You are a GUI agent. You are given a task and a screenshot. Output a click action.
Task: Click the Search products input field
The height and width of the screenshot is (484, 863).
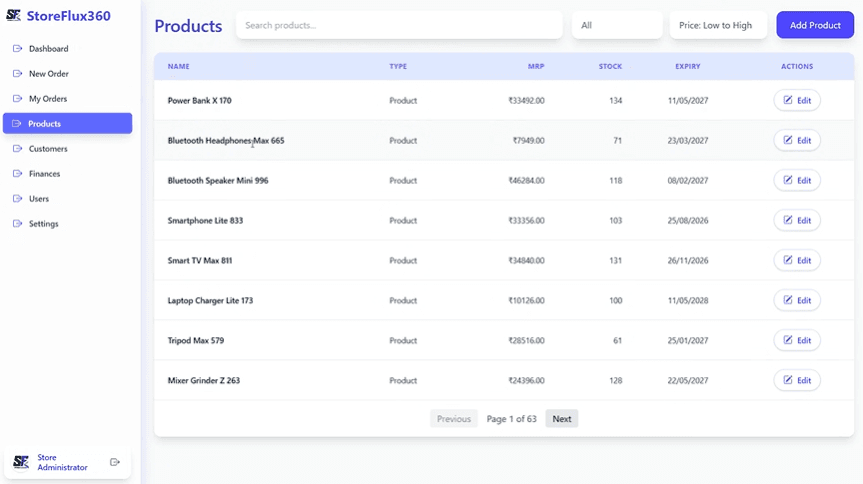(398, 25)
